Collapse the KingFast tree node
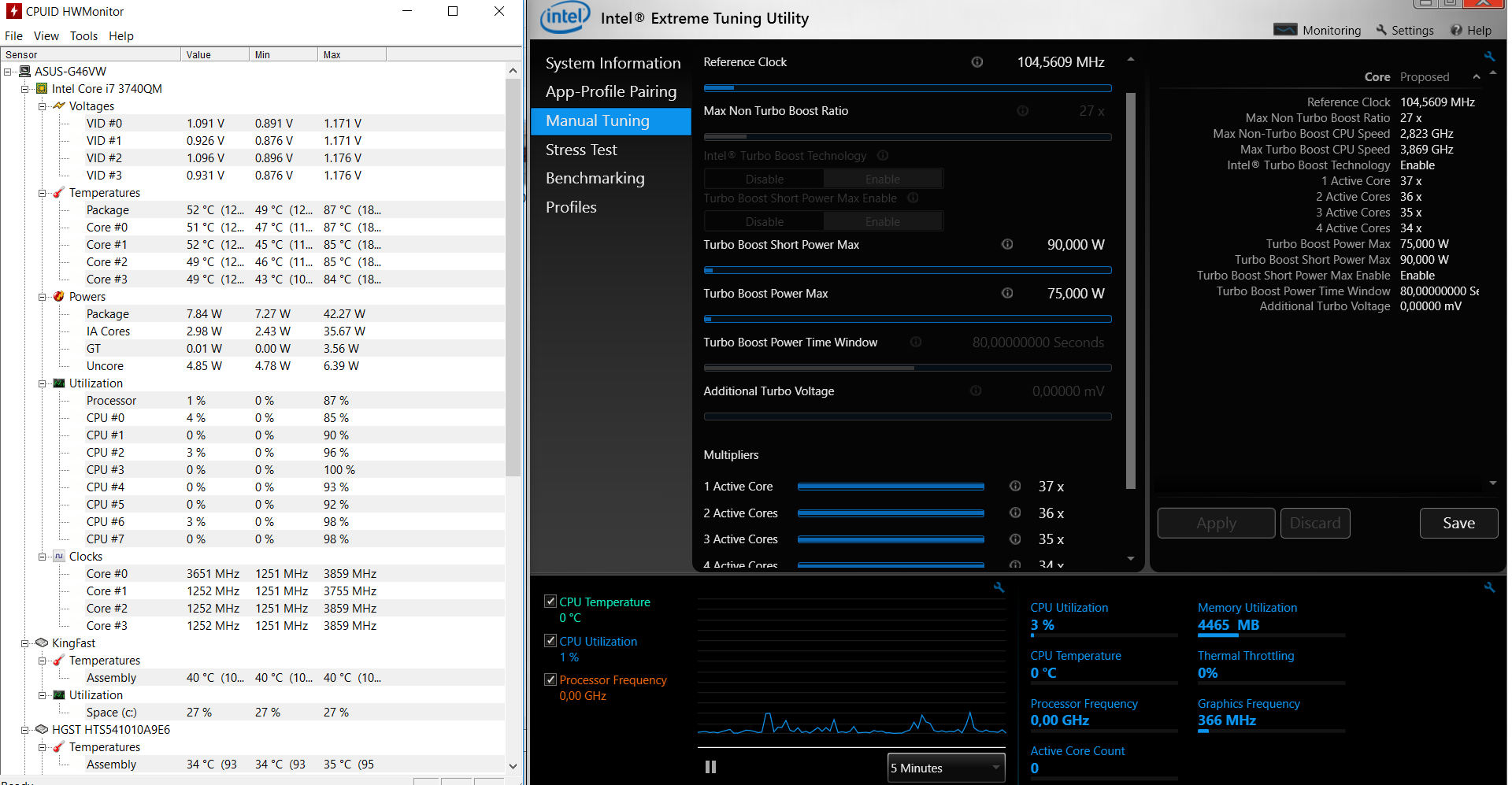Image resolution: width=1512 pixels, height=785 pixels. coord(25,643)
